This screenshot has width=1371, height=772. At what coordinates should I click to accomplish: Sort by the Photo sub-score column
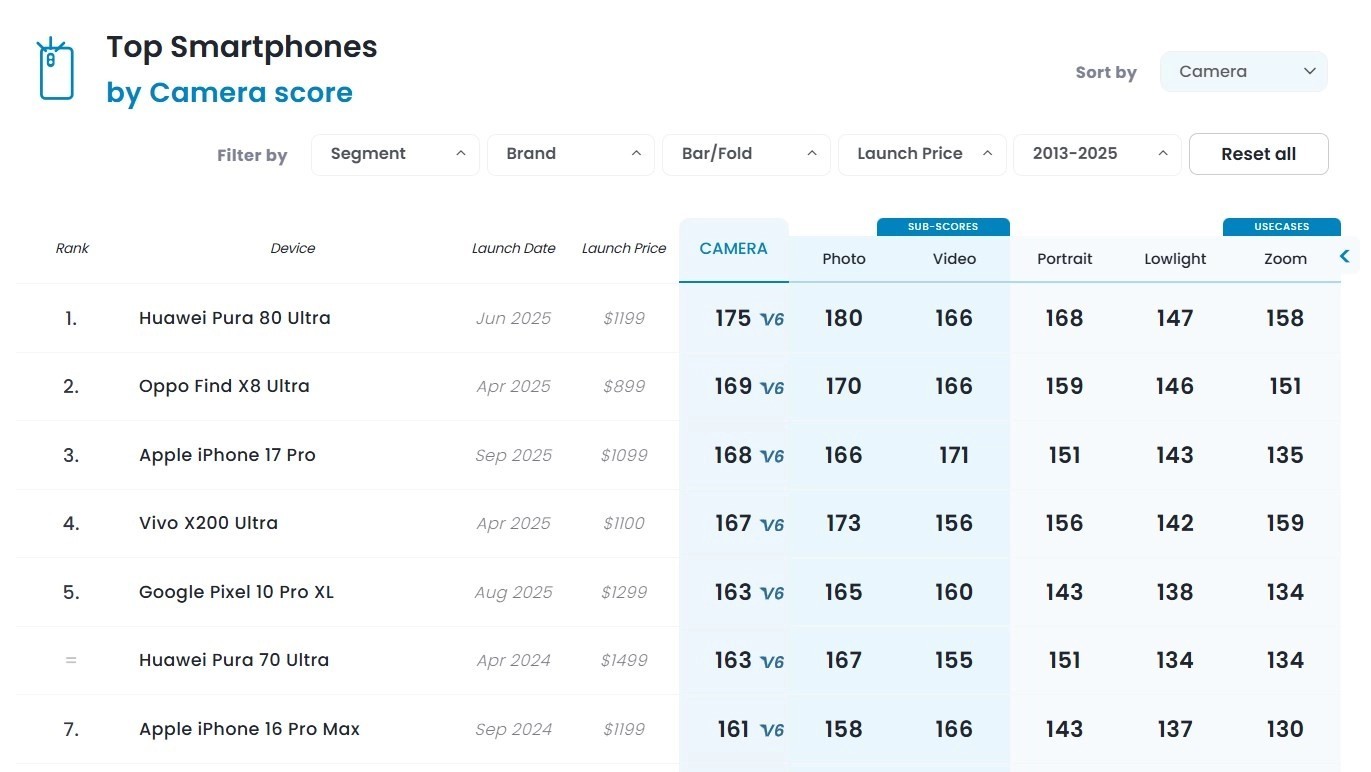[843, 259]
